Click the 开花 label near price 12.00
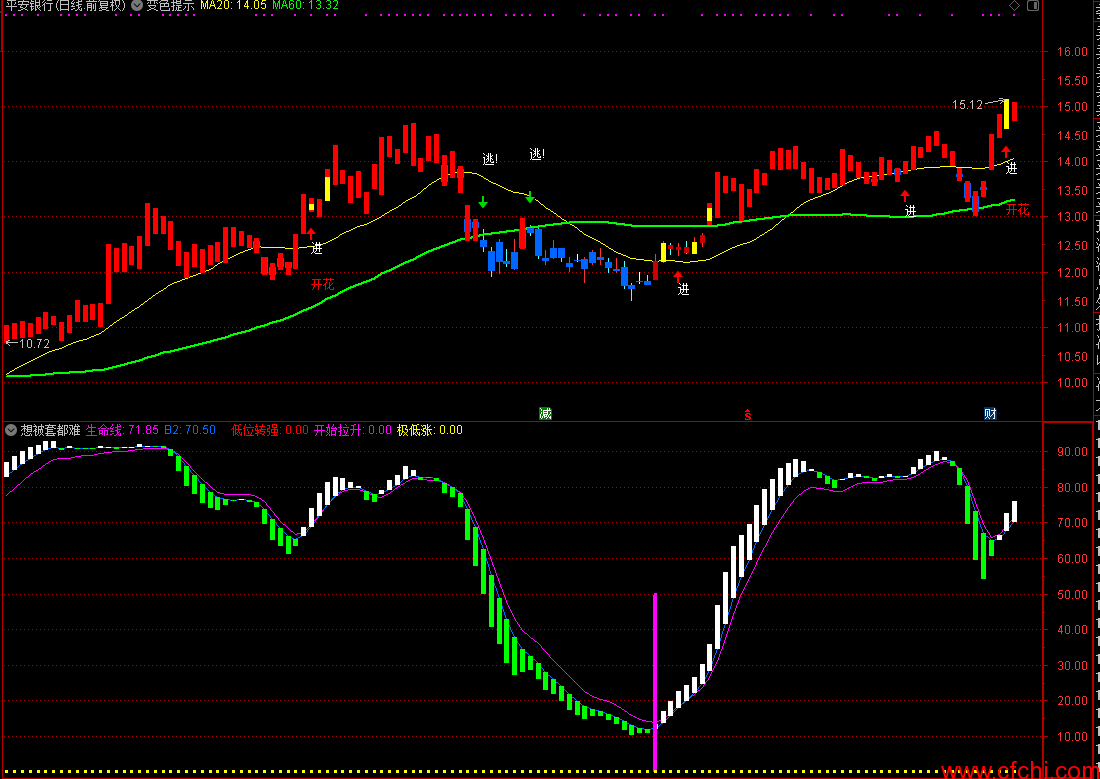1100x779 pixels. point(323,284)
